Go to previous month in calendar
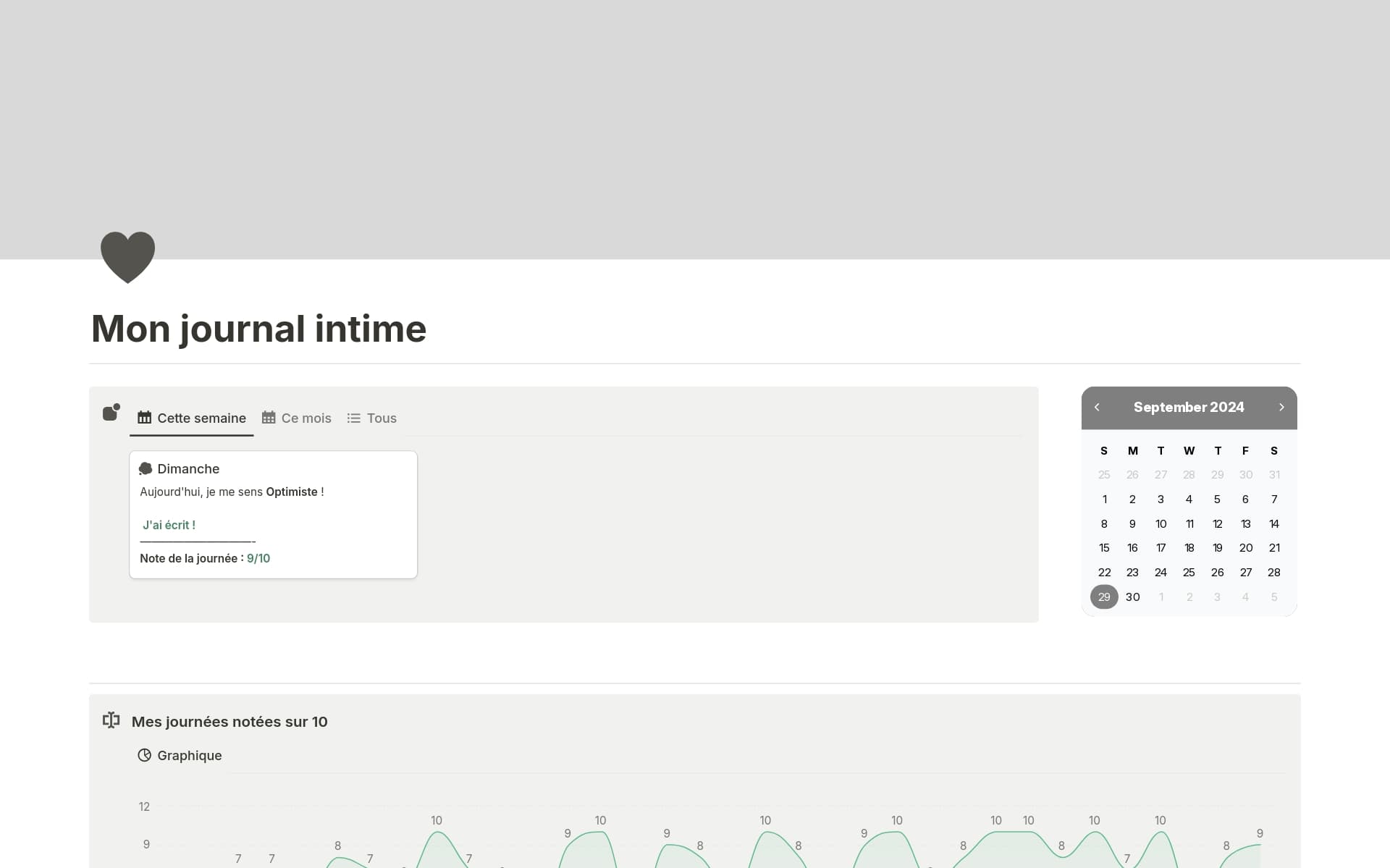The image size is (1390, 868). point(1097,408)
